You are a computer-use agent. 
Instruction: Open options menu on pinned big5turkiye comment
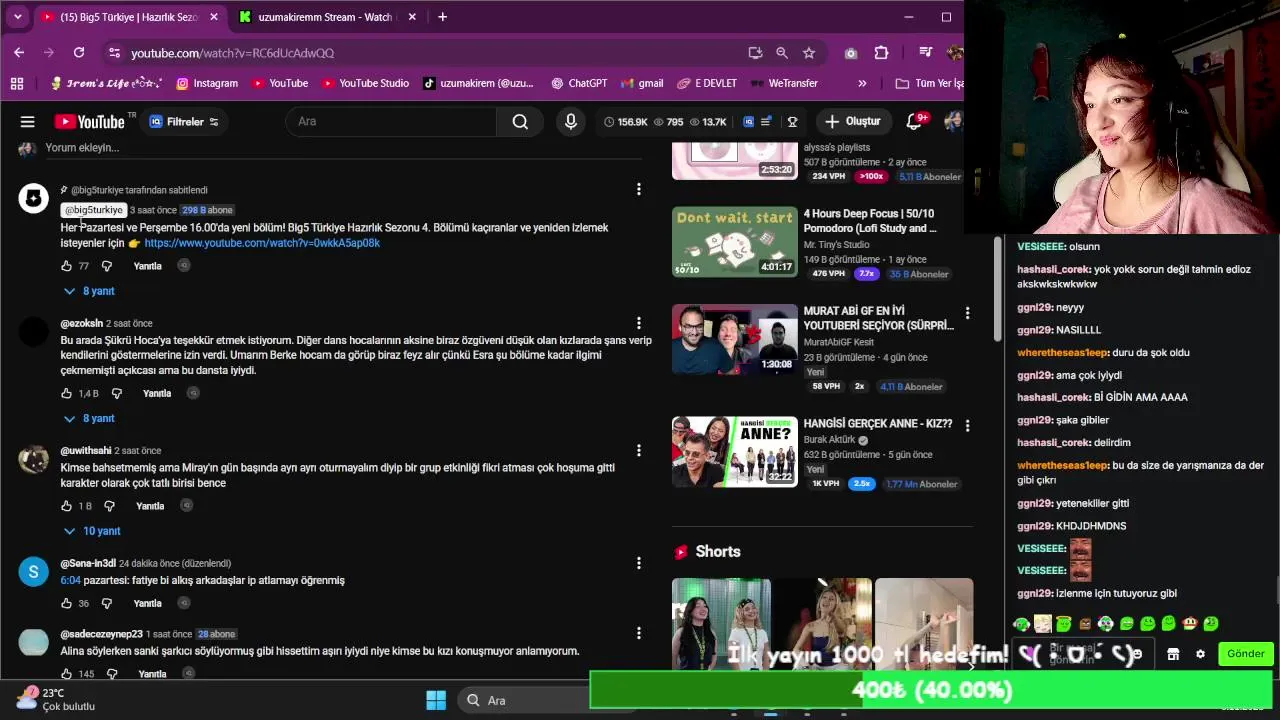tap(639, 189)
